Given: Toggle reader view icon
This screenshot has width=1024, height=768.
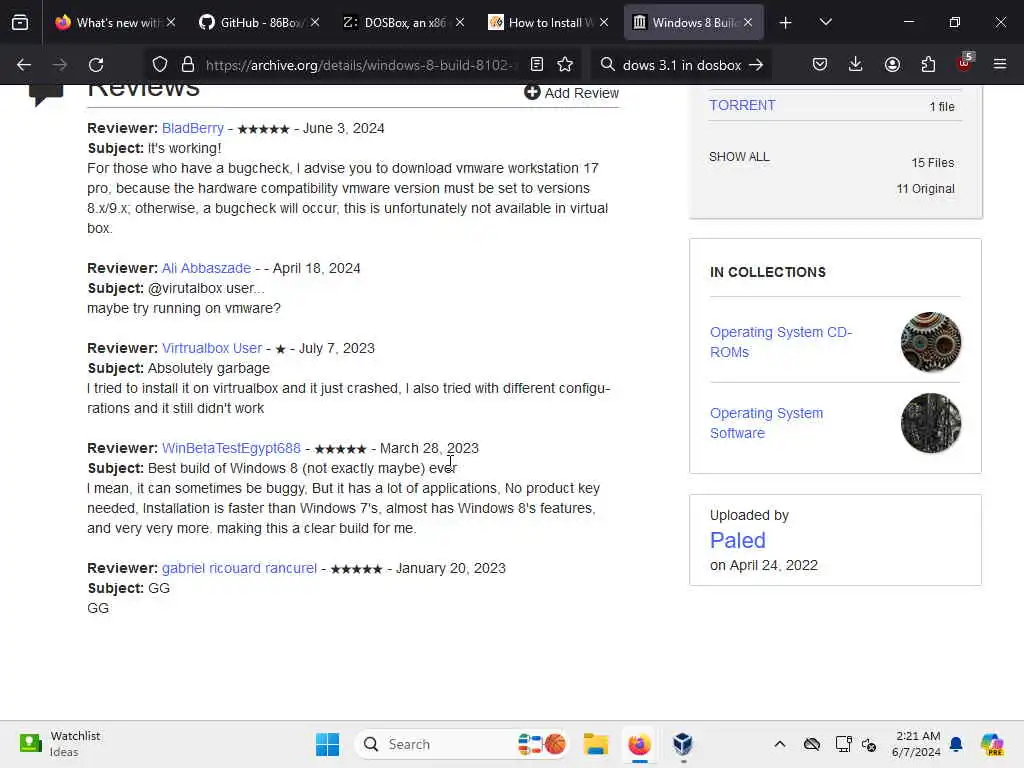Looking at the screenshot, I should tap(537, 64).
